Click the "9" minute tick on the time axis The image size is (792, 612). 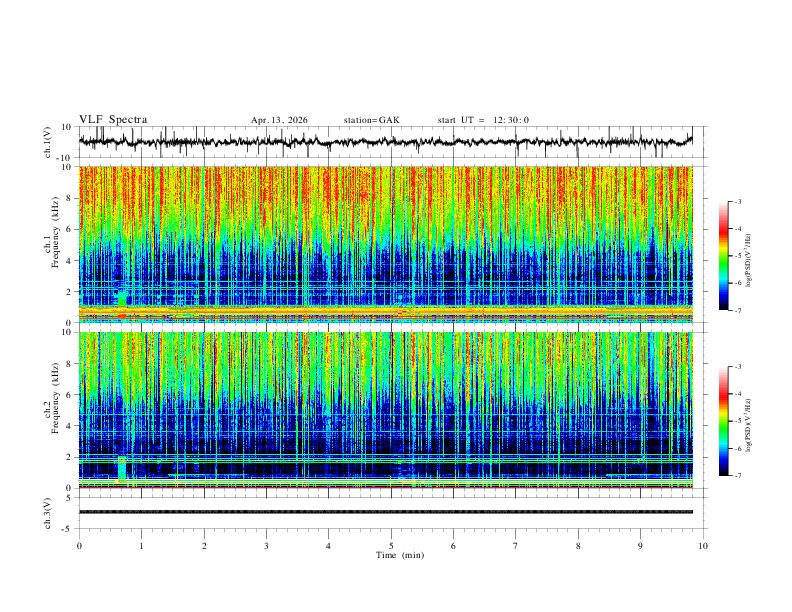[x=640, y=546]
